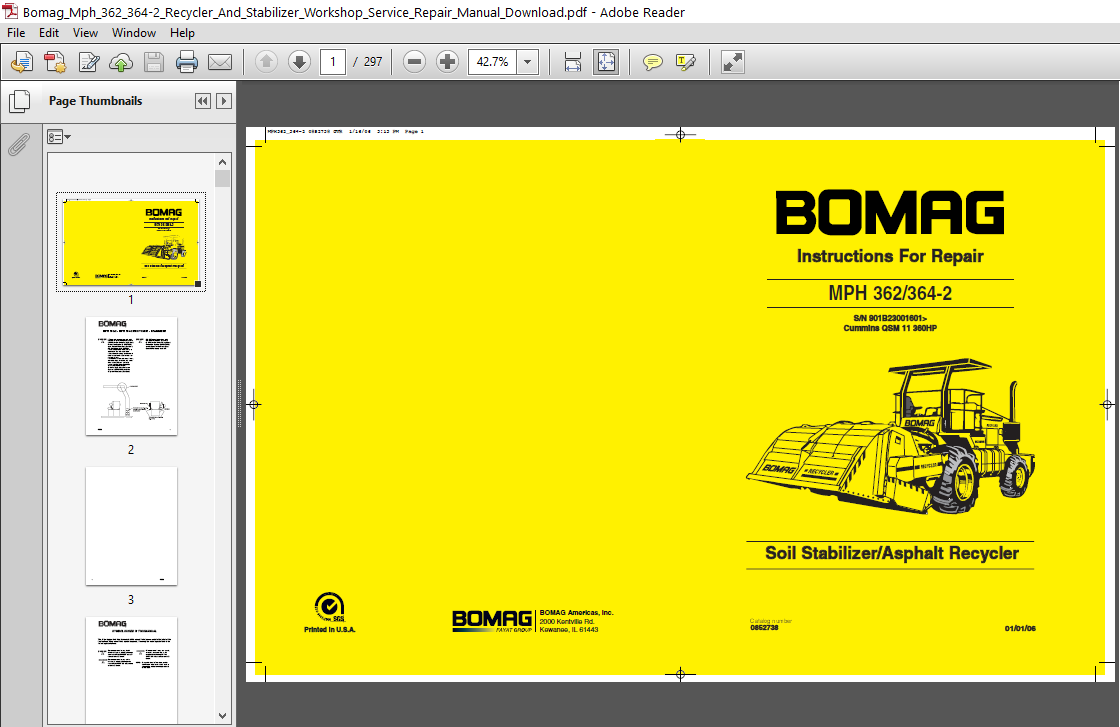
Task: Click the large BOMAG logo on page
Action: coord(890,213)
